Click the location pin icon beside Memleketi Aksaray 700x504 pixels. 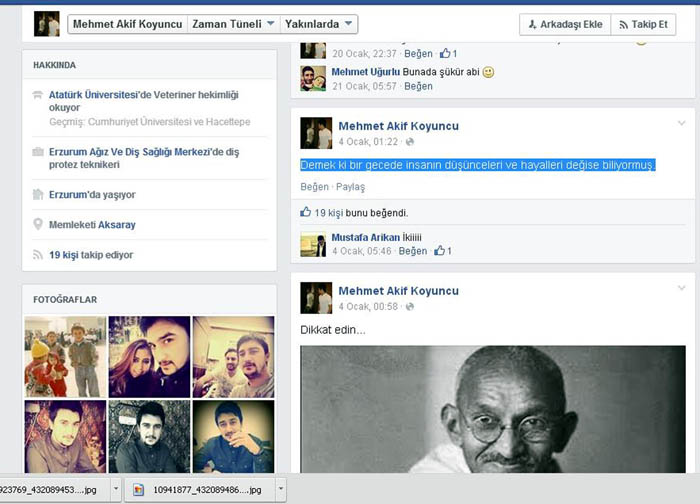click(38, 224)
